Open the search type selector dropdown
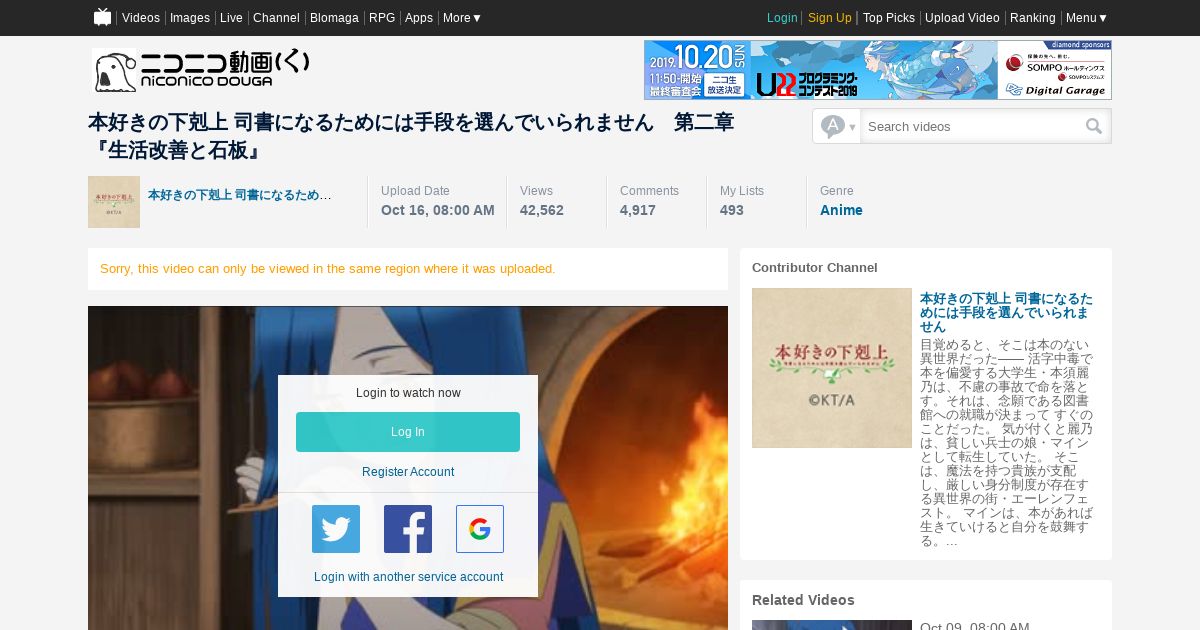This screenshot has height=630, width=1200. [837, 126]
